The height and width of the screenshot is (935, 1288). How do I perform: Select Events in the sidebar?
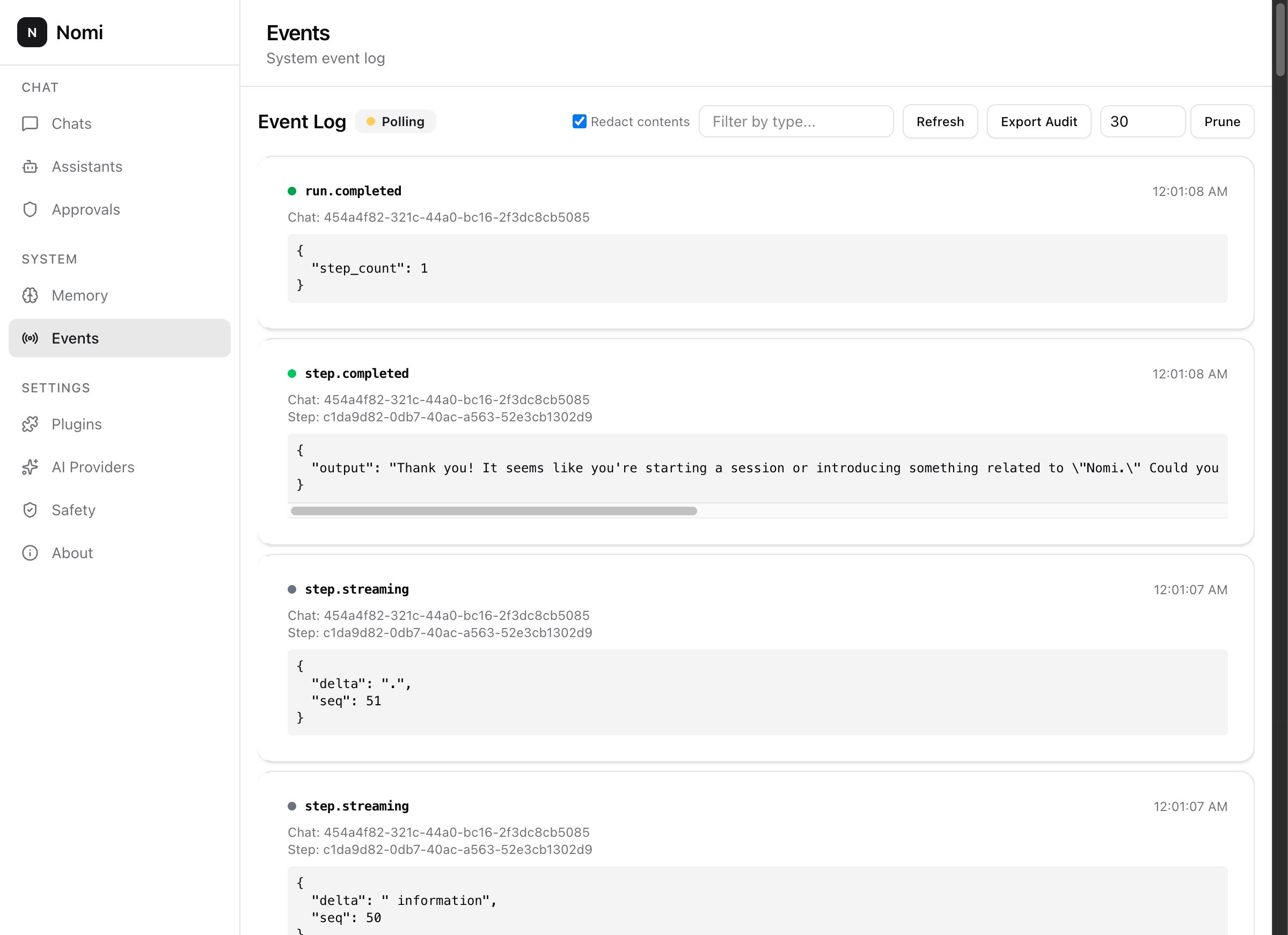click(120, 339)
